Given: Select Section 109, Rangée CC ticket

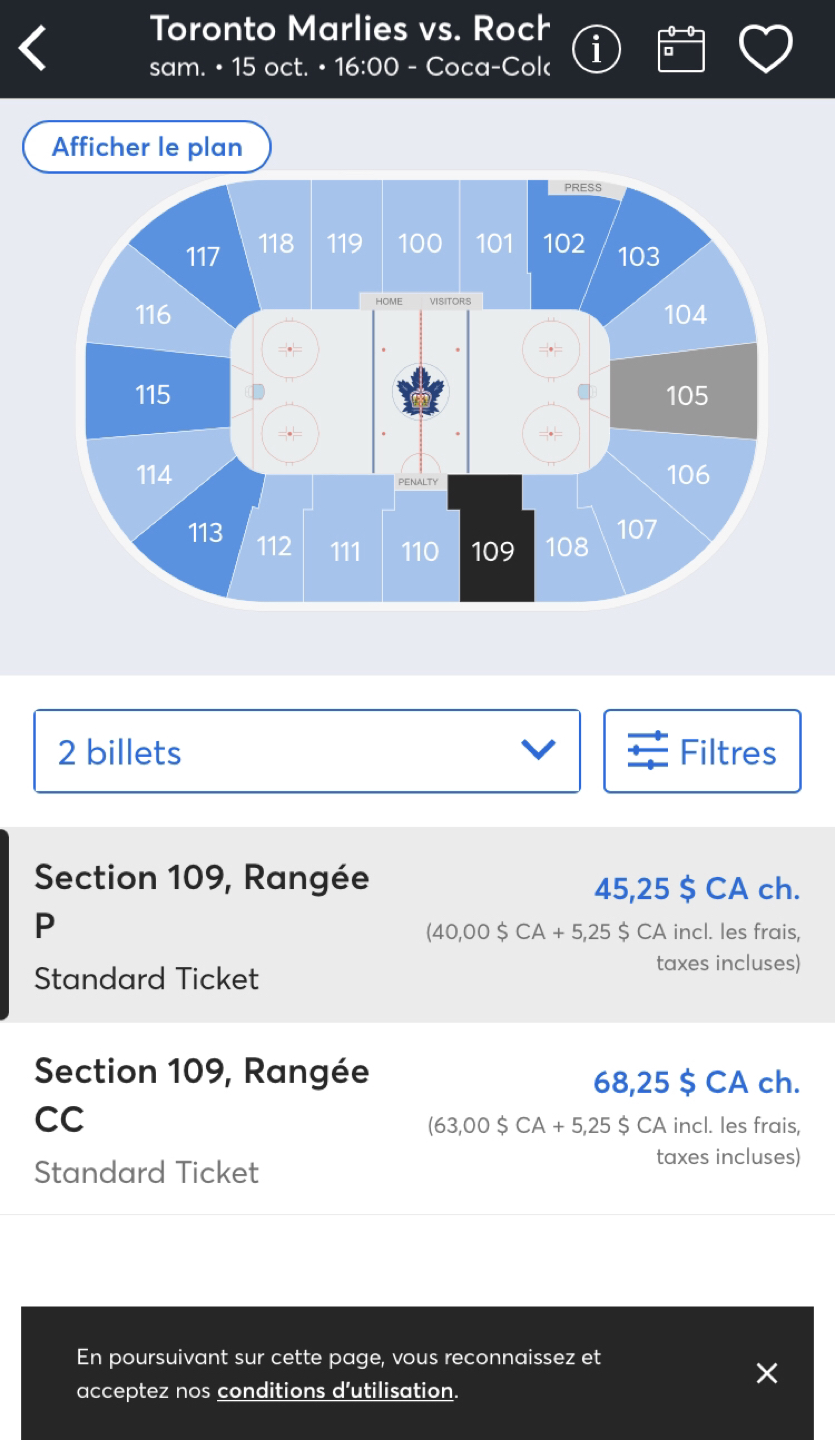Looking at the screenshot, I should pos(417,1119).
